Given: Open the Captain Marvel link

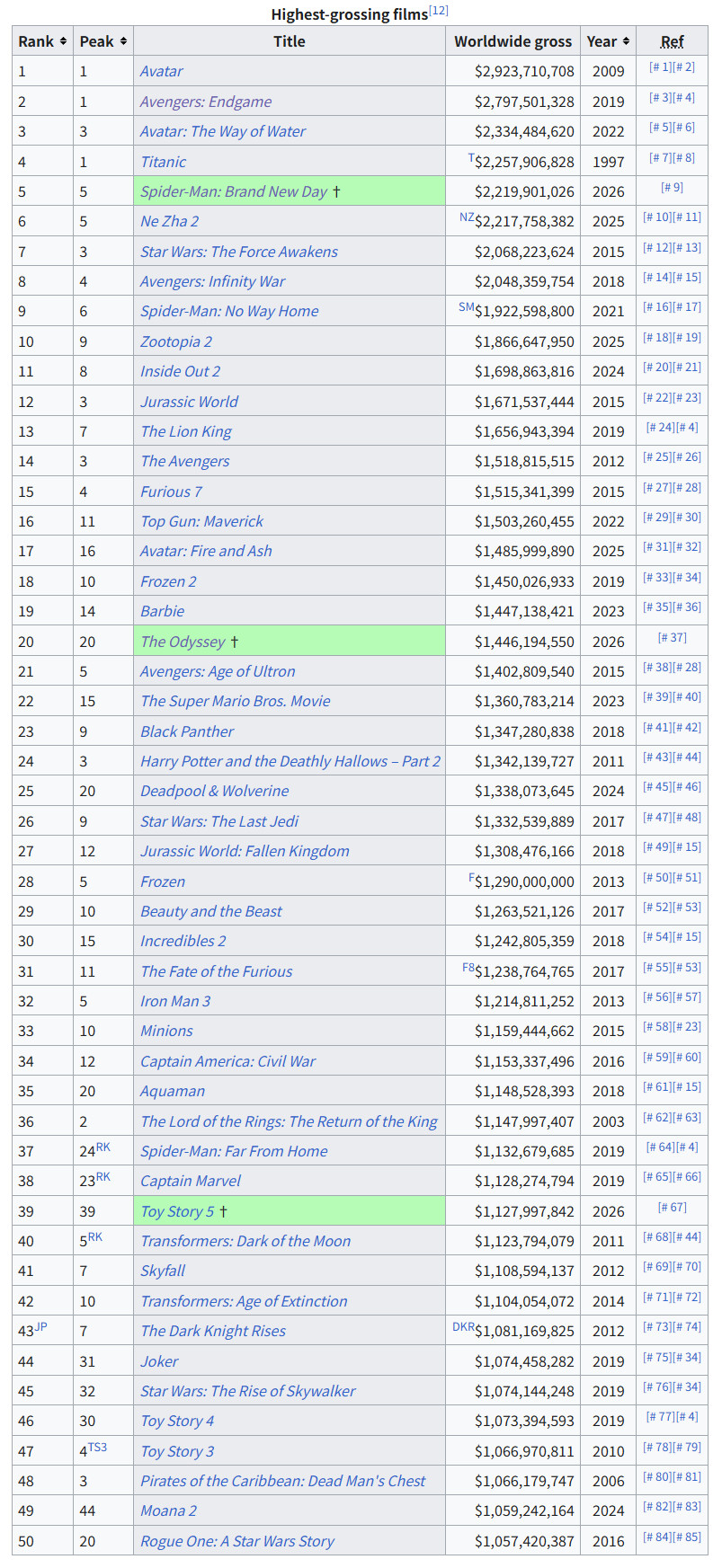Looking at the screenshot, I should click(x=191, y=1181).
